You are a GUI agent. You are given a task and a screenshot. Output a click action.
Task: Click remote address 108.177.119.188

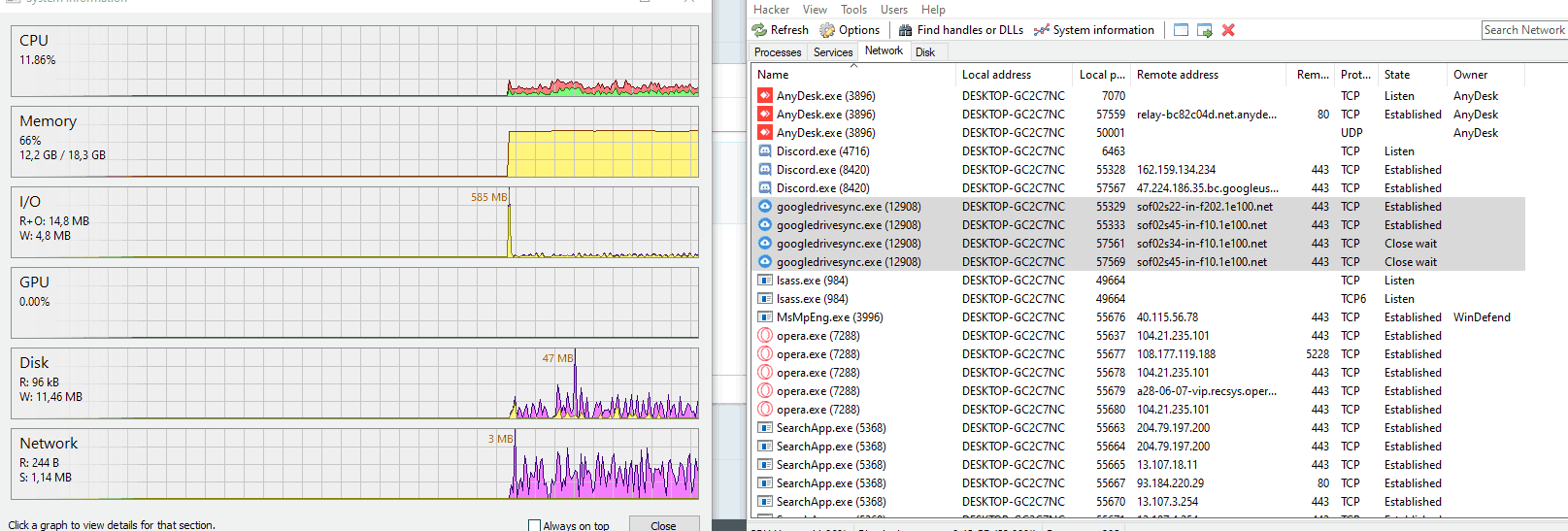[1176, 354]
